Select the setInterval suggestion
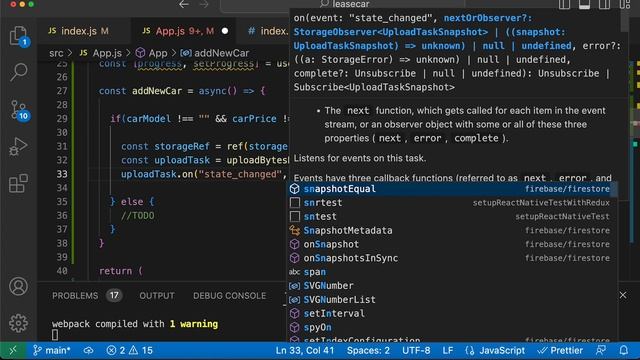This screenshot has height=360, width=640. (451, 314)
